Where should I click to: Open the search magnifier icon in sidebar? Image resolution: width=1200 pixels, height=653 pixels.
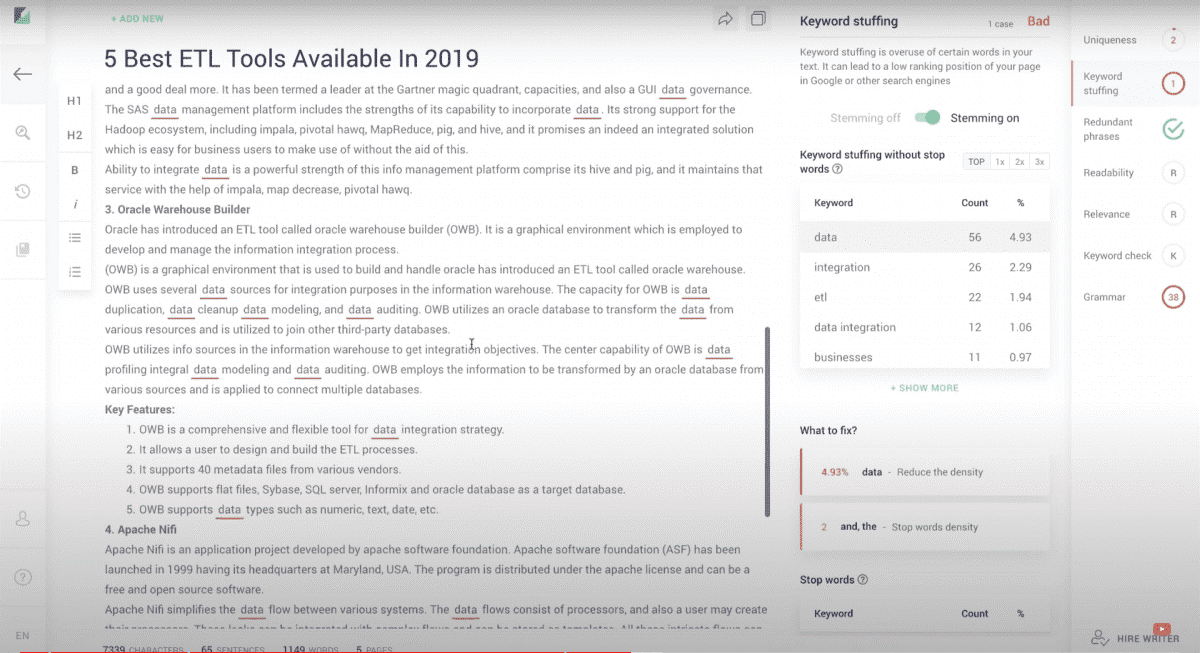(22, 133)
